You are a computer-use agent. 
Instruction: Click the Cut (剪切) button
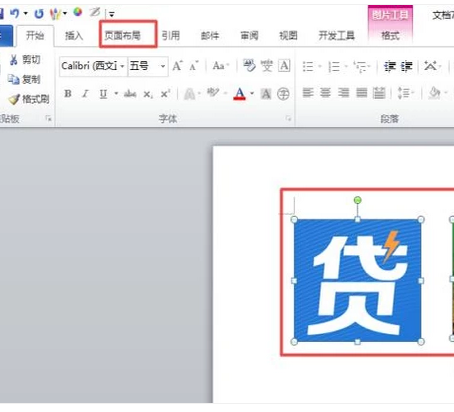25,60
